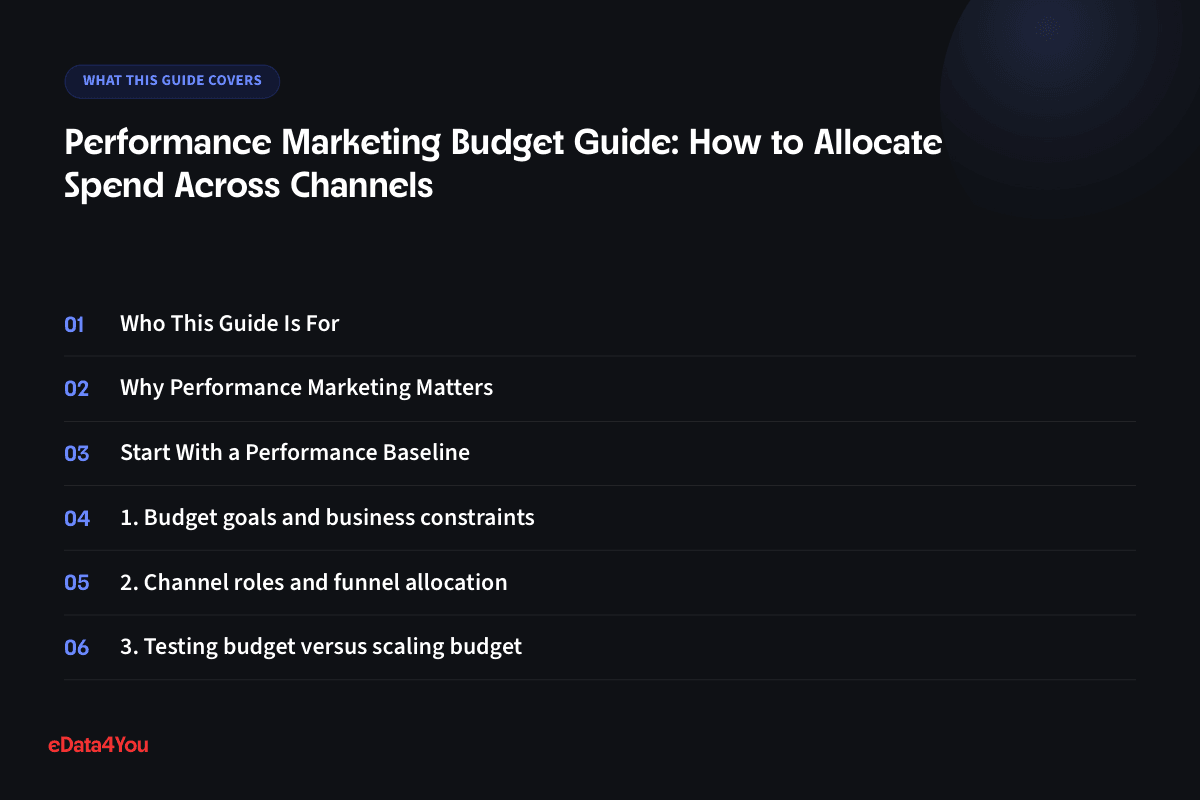The width and height of the screenshot is (1200, 800).
Task: Select the guide title heading text
Action: tap(503, 164)
